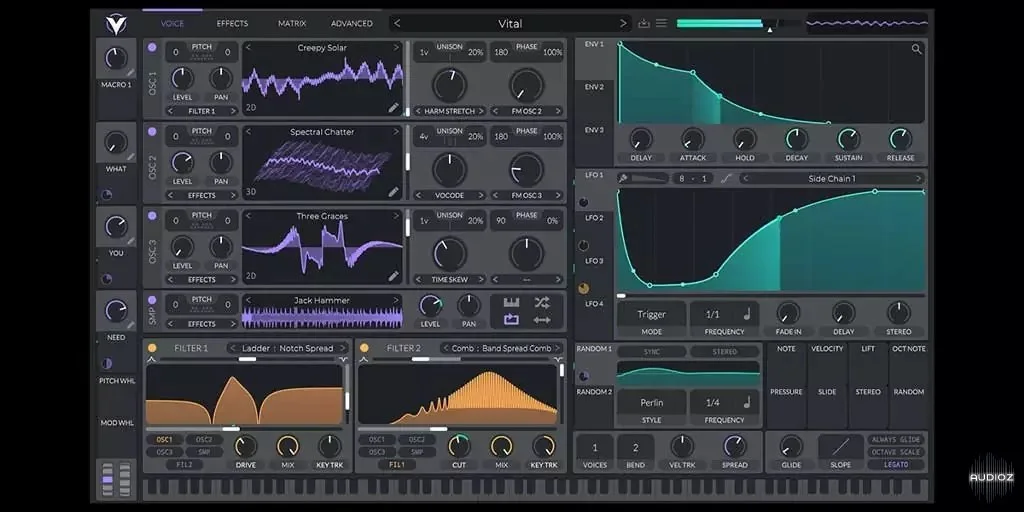
Task: Toggle the Legato option
Action: (896, 464)
